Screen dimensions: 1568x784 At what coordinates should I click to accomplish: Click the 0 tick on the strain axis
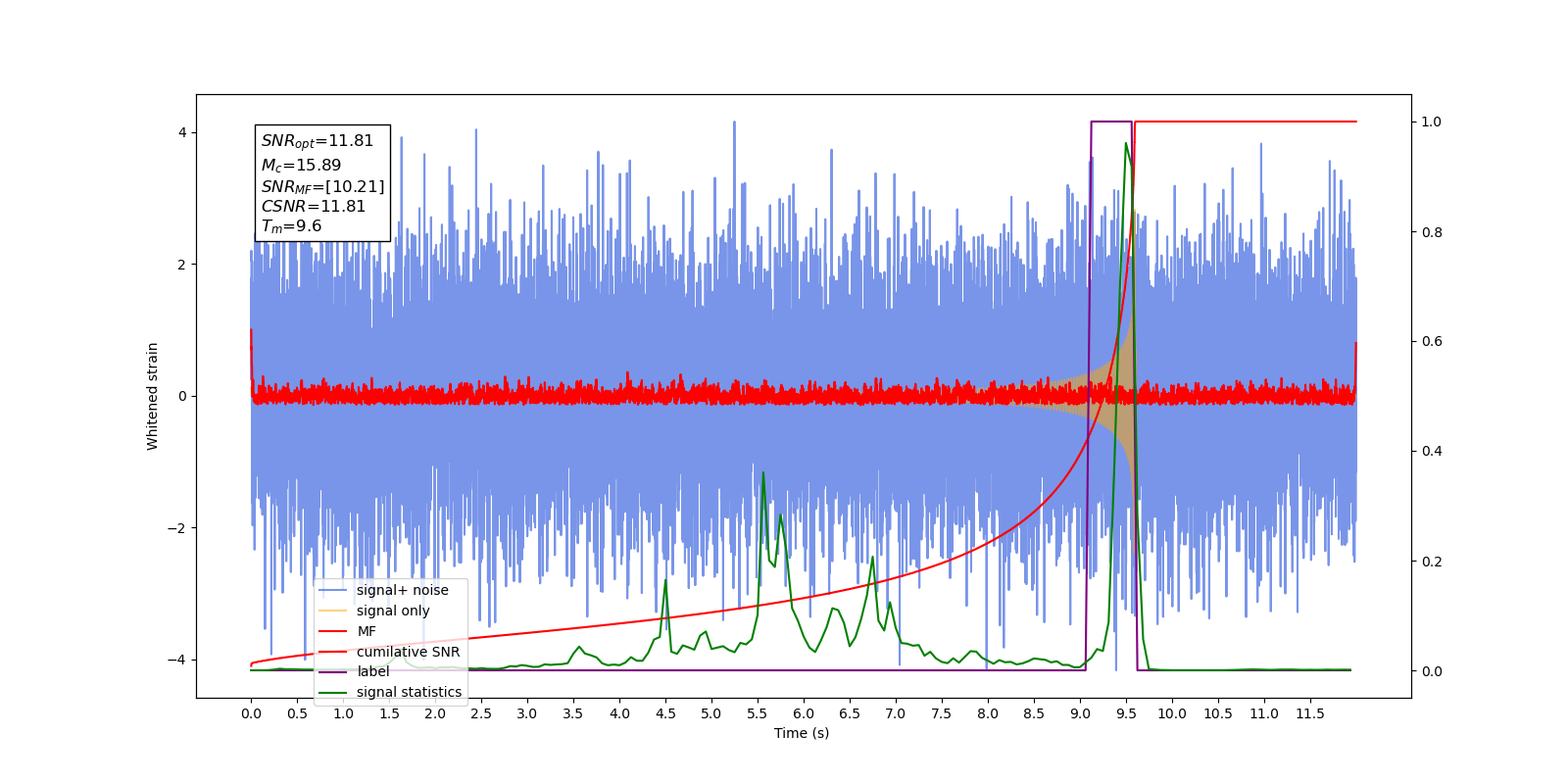point(181,396)
